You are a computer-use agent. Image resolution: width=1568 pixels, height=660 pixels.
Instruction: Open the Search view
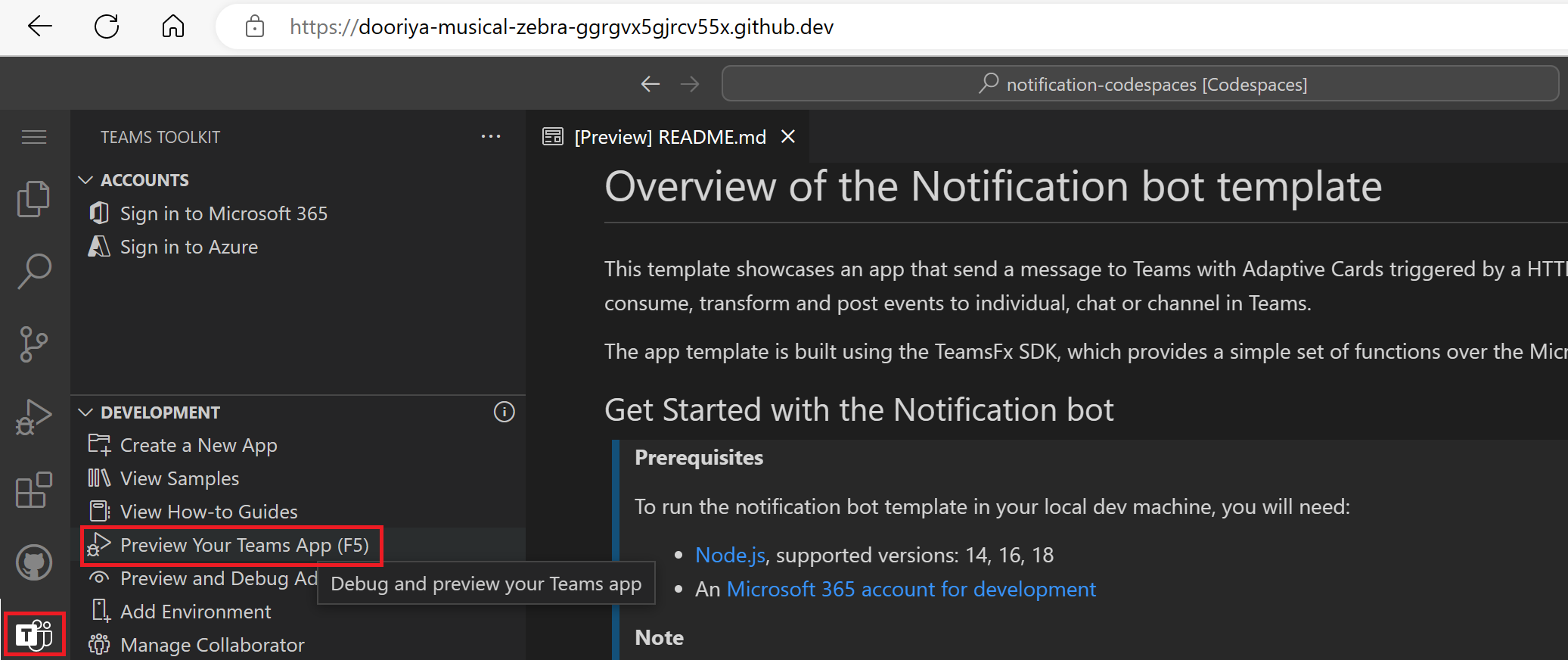[x=34, y=271]
